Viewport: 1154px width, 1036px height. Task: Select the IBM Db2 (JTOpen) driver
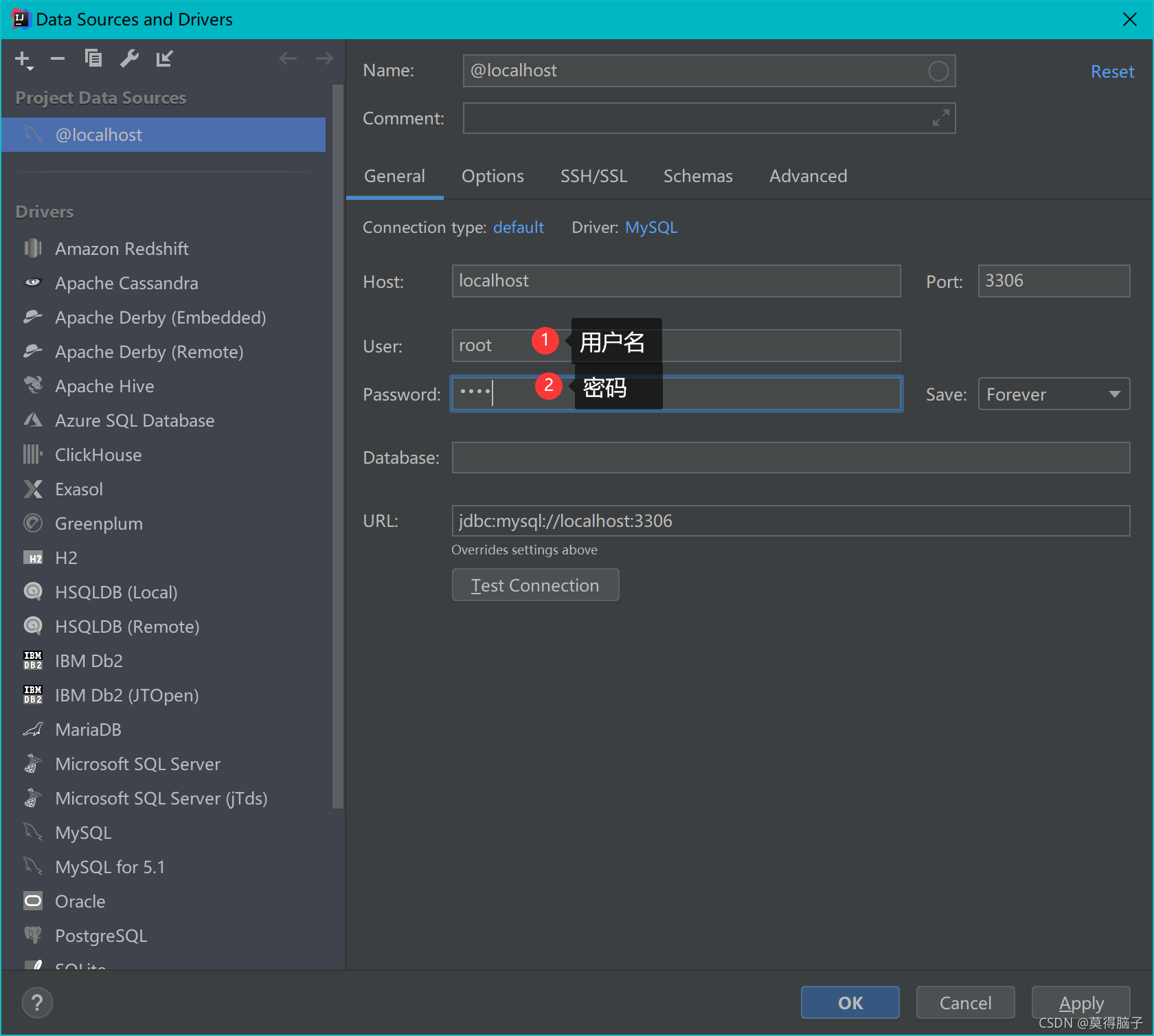coord(163,695)
